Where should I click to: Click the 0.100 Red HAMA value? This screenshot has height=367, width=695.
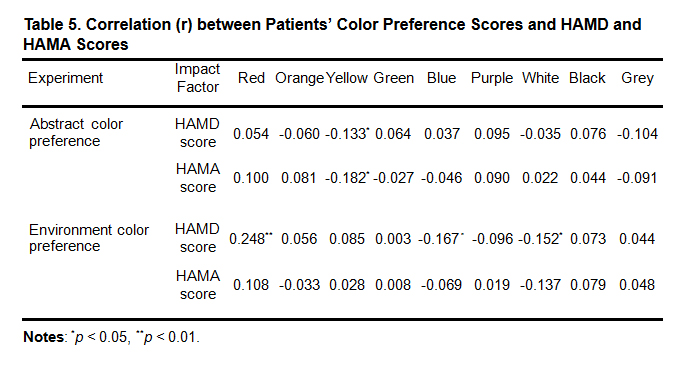pos(251,178)
